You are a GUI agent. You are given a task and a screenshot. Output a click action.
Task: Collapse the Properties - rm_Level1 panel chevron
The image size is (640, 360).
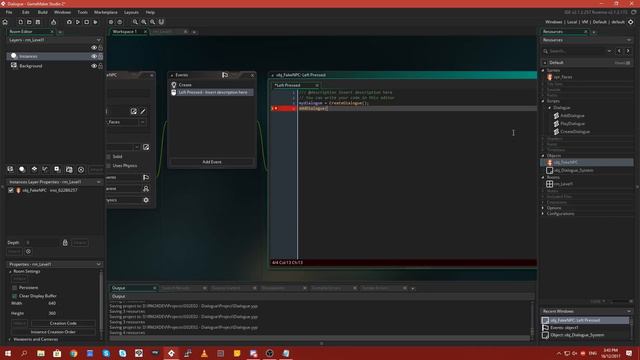[x=98, y=264]
